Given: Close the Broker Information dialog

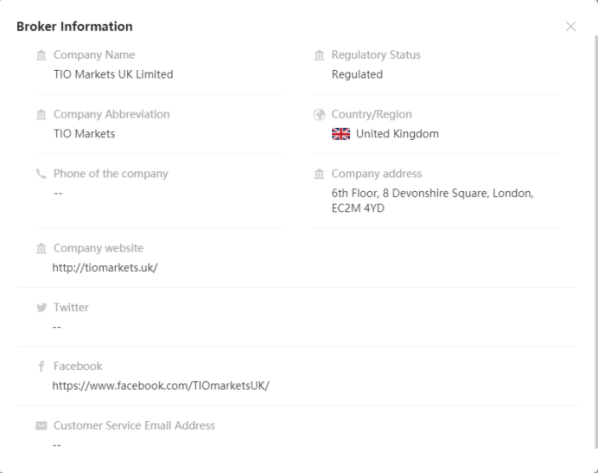Looking at the screenshot, I should pyautogui.click(x=571, y=26).
